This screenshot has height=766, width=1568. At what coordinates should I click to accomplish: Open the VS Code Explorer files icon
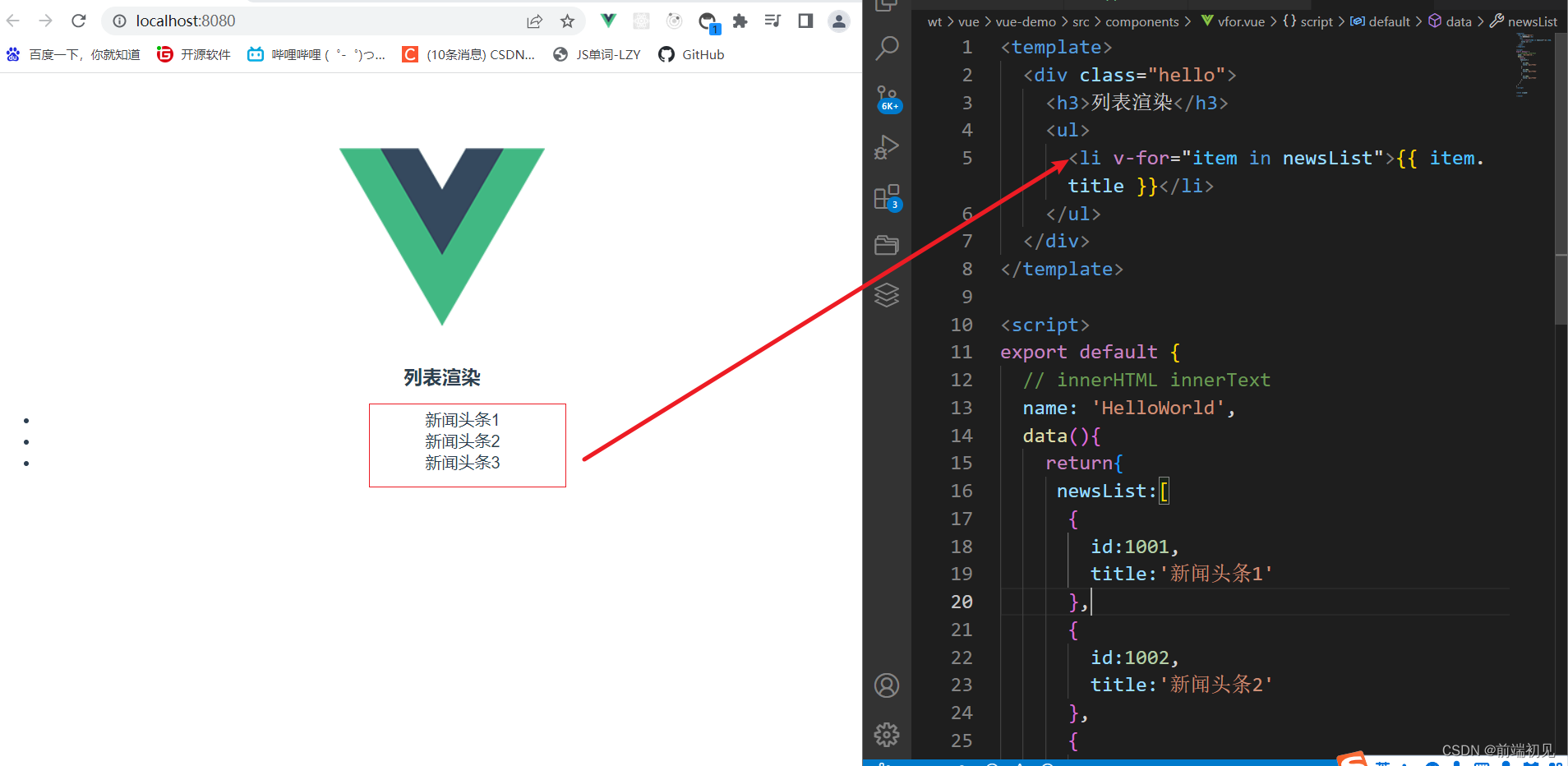[x=887, y=6]
